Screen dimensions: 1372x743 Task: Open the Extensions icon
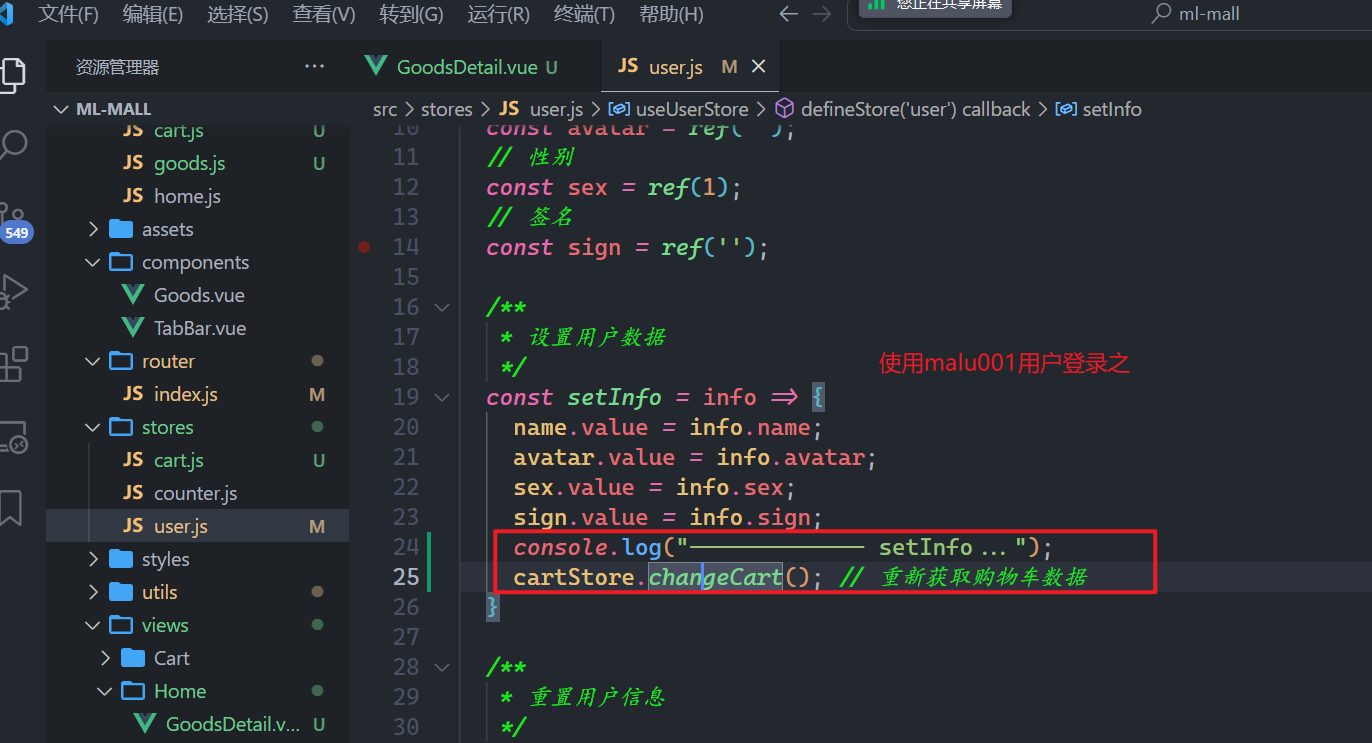click(12, 364)
